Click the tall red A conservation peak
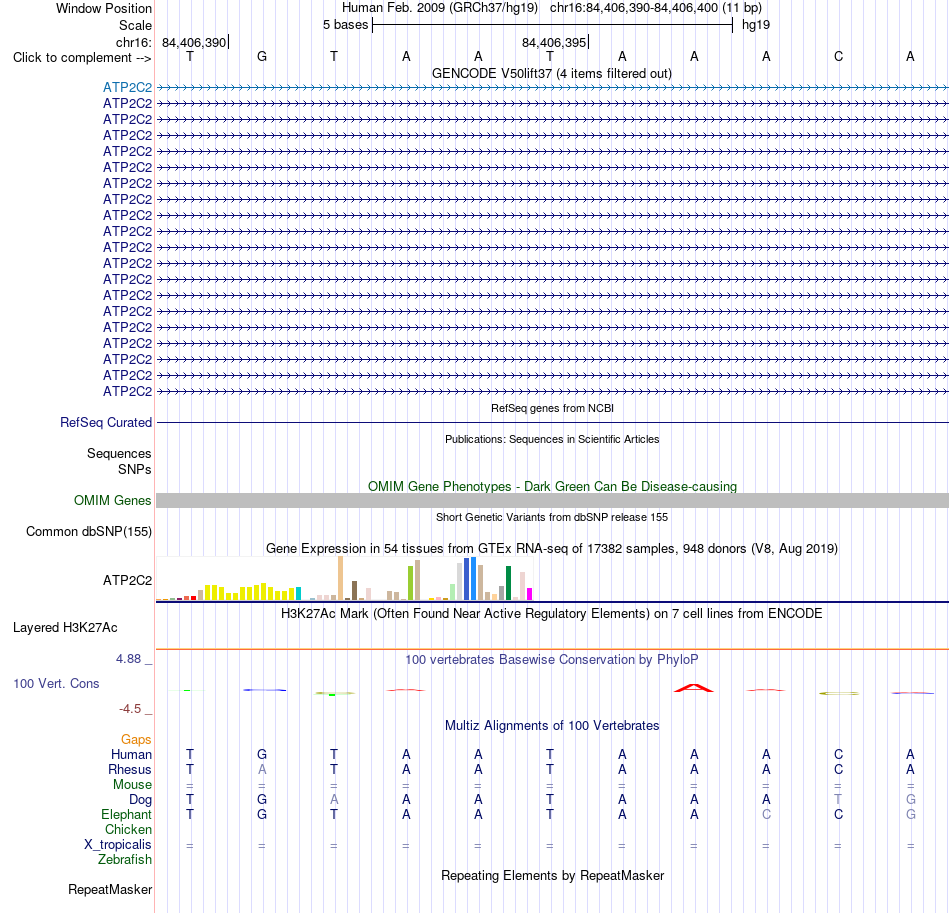This screenshot has height=913, width=950. [x=694, y=688]
